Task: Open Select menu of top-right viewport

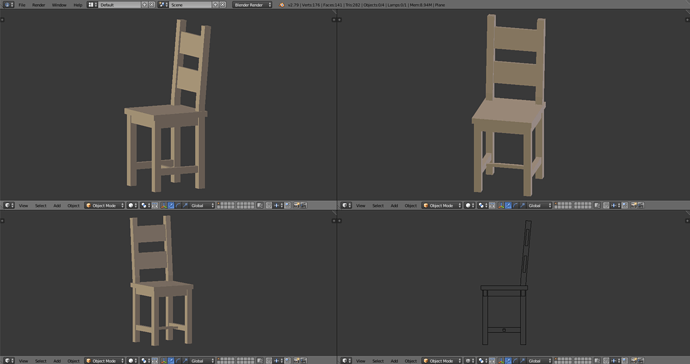Action: [378, 205]
